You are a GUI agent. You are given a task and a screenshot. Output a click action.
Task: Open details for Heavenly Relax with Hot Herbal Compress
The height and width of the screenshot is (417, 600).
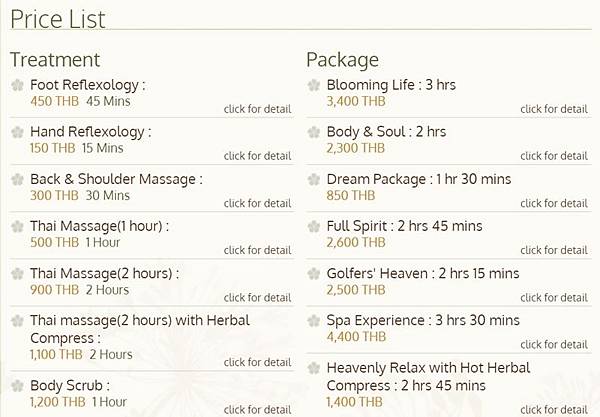pyautogui.click(x=554, y=409)
